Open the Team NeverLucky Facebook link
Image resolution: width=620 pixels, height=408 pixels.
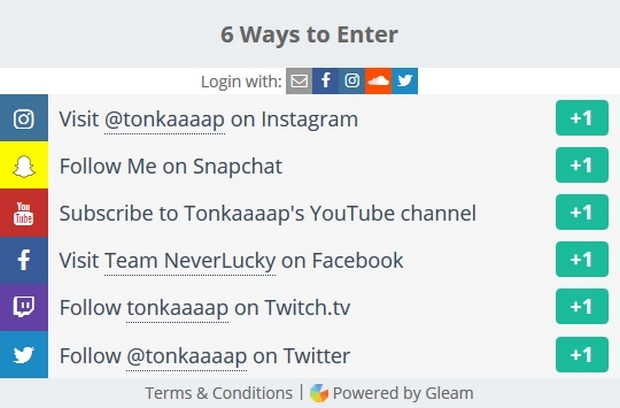pos(189,260)
